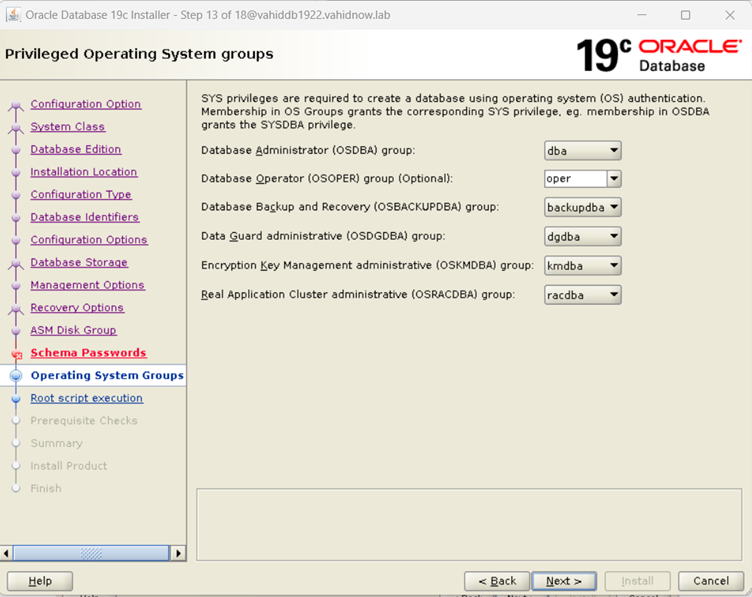Open the OSRACDBA racdba dropdown

coord(583,295)
